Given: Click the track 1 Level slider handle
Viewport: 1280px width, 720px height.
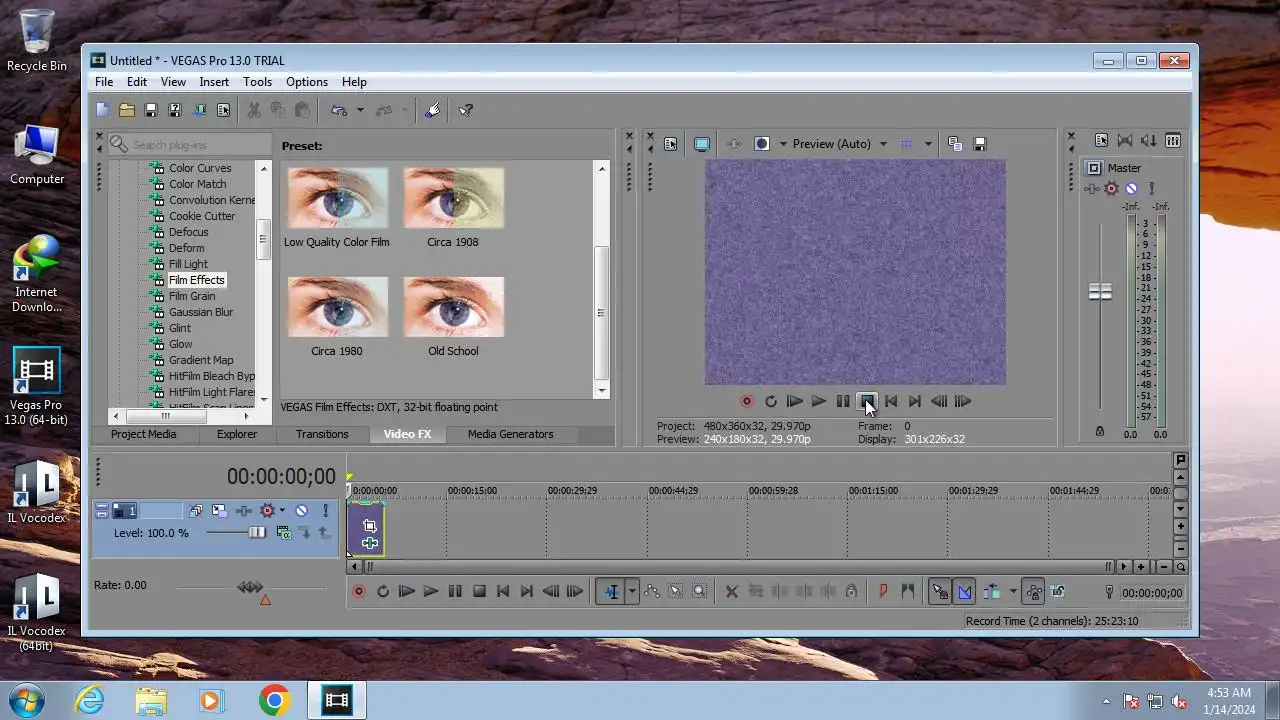Looking at the screenshot, I should (x=257, y=533).
